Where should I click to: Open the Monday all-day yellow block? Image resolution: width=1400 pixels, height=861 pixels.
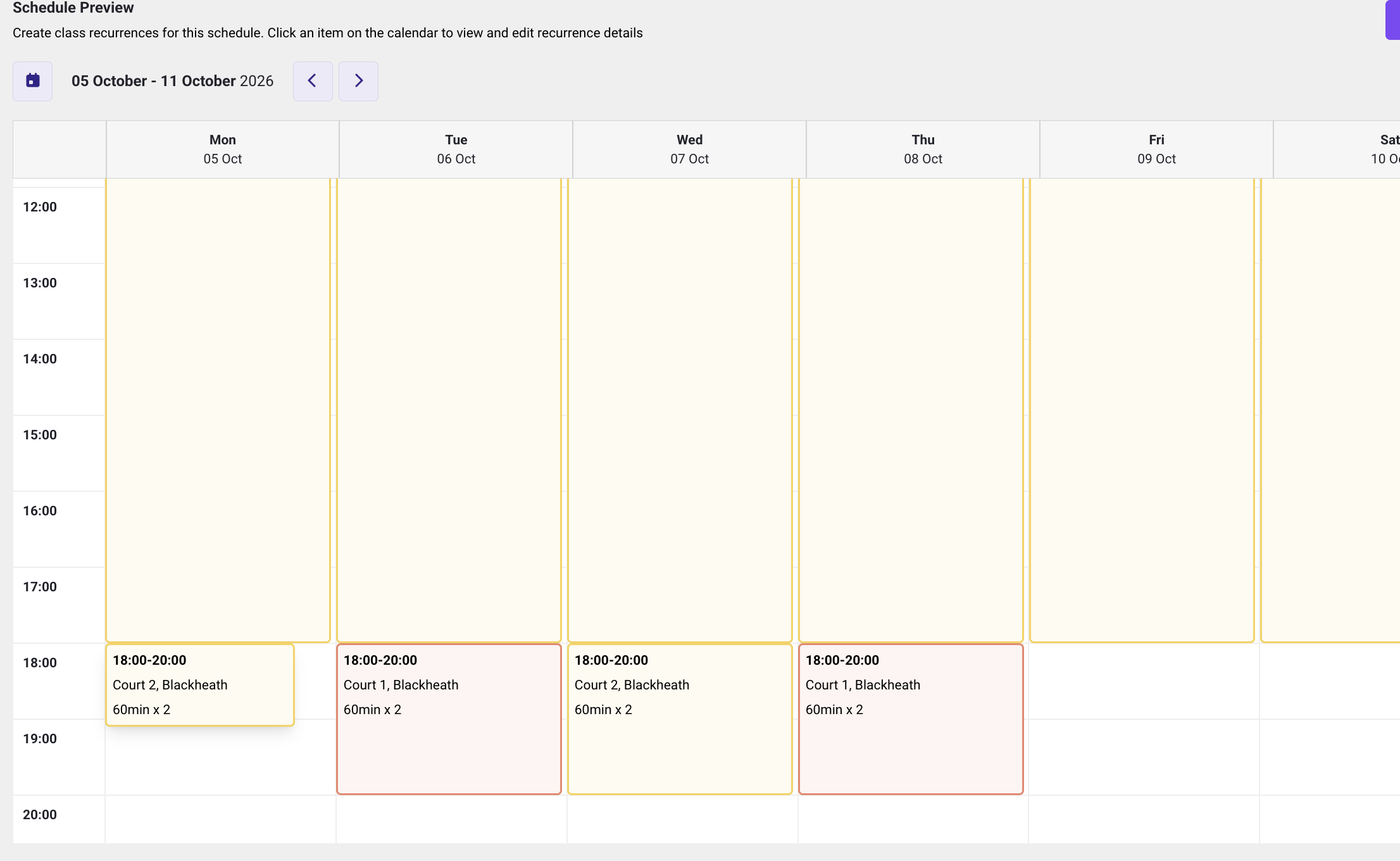click(218, 410)
